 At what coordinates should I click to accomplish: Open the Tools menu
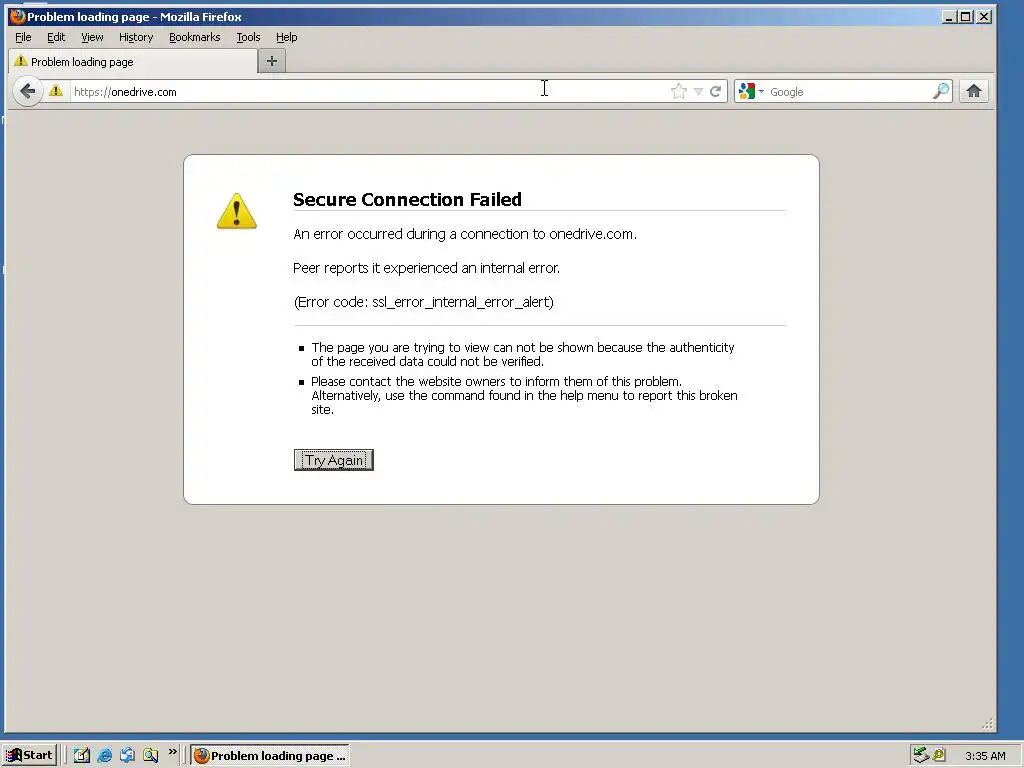(x=248, y=37)
